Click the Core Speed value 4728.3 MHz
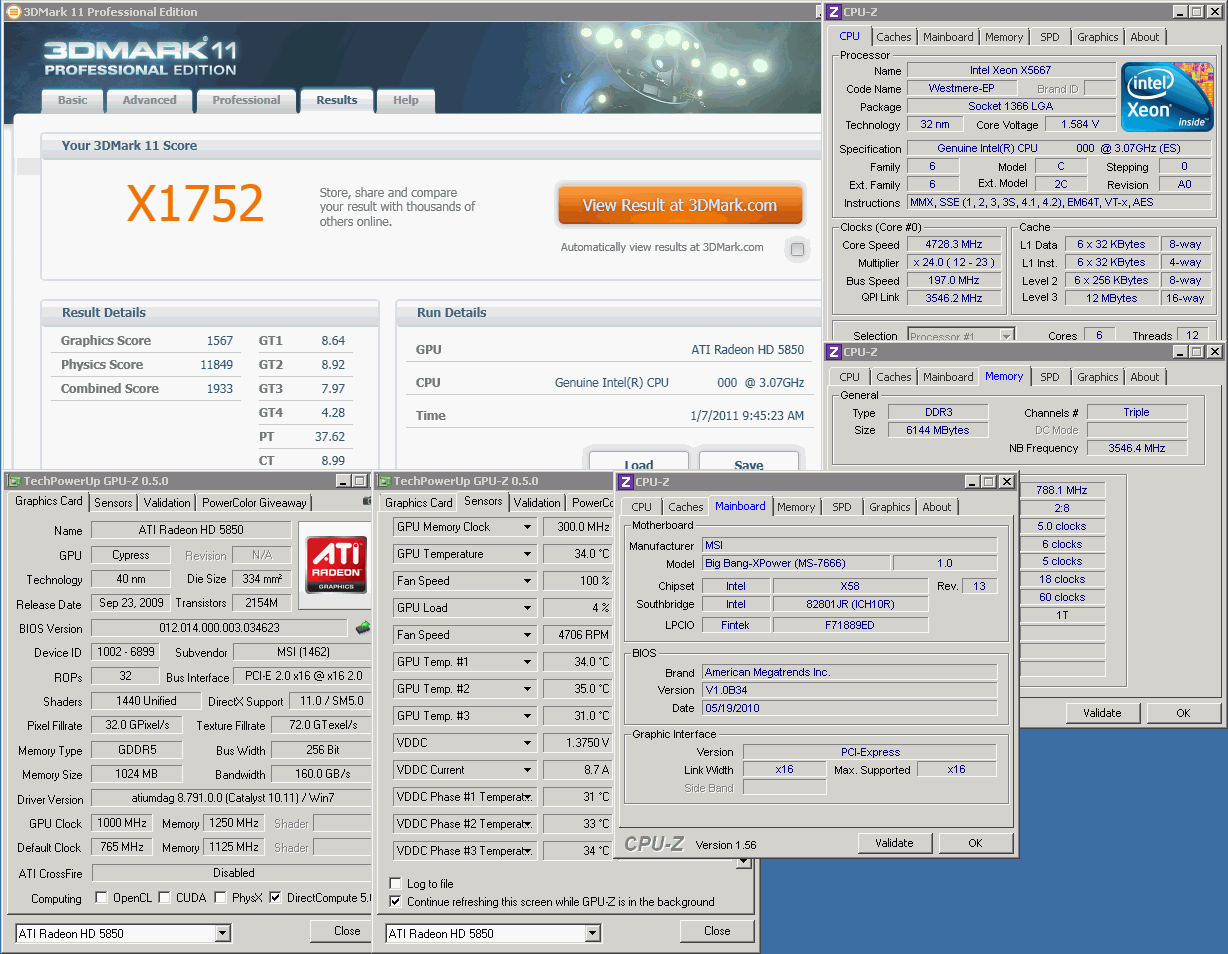Screen dimensions: 1228x954 point(954,244)
